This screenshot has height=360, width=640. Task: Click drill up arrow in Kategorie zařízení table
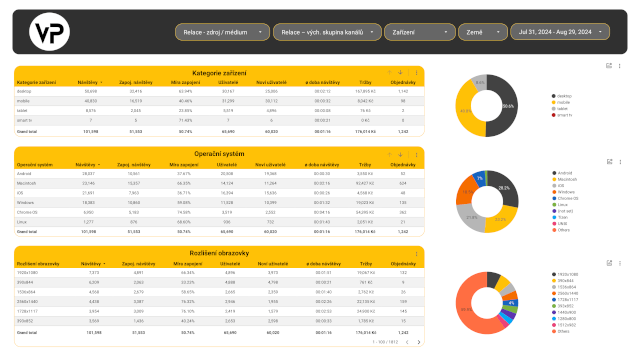[389, 73]
